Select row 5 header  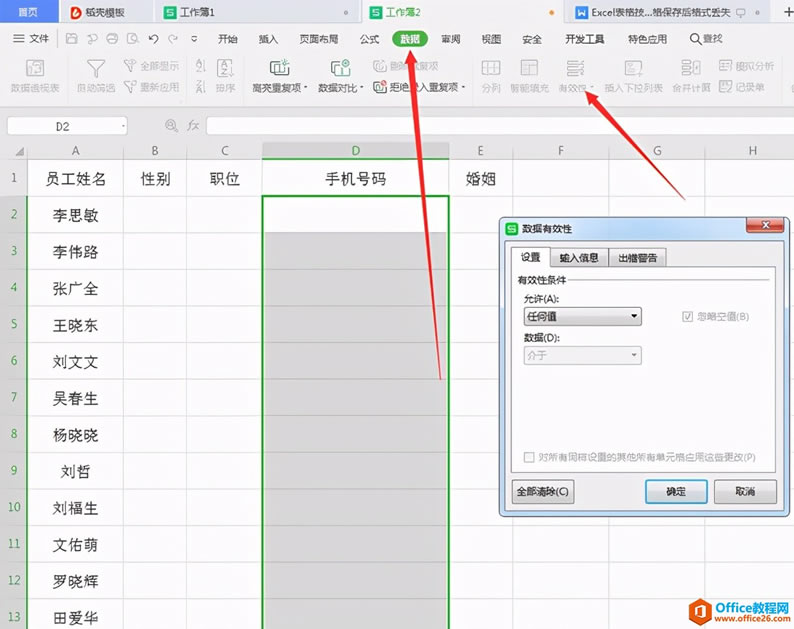[14, 324]
